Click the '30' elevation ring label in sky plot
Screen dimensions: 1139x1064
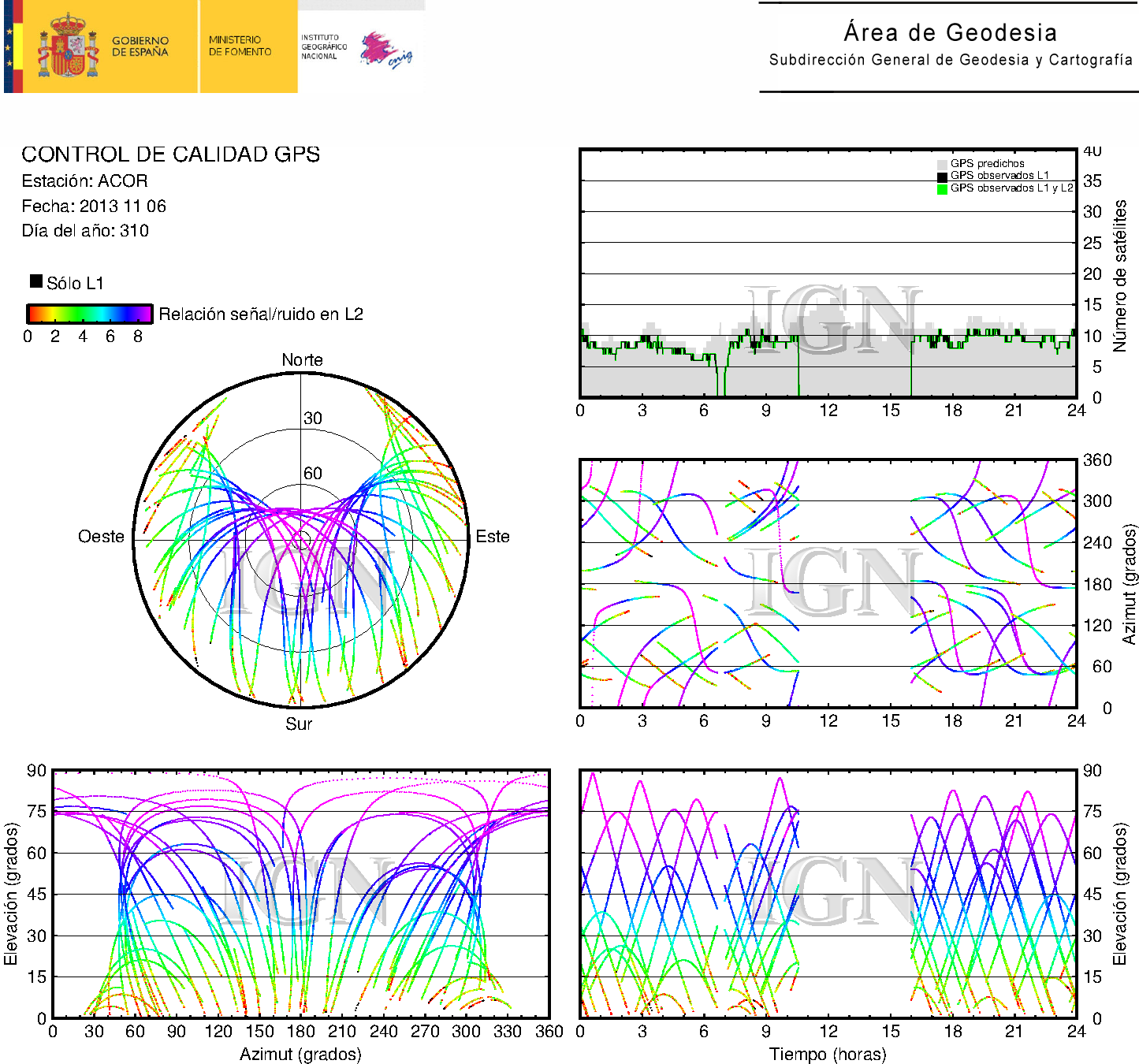[x=313, y=418]
